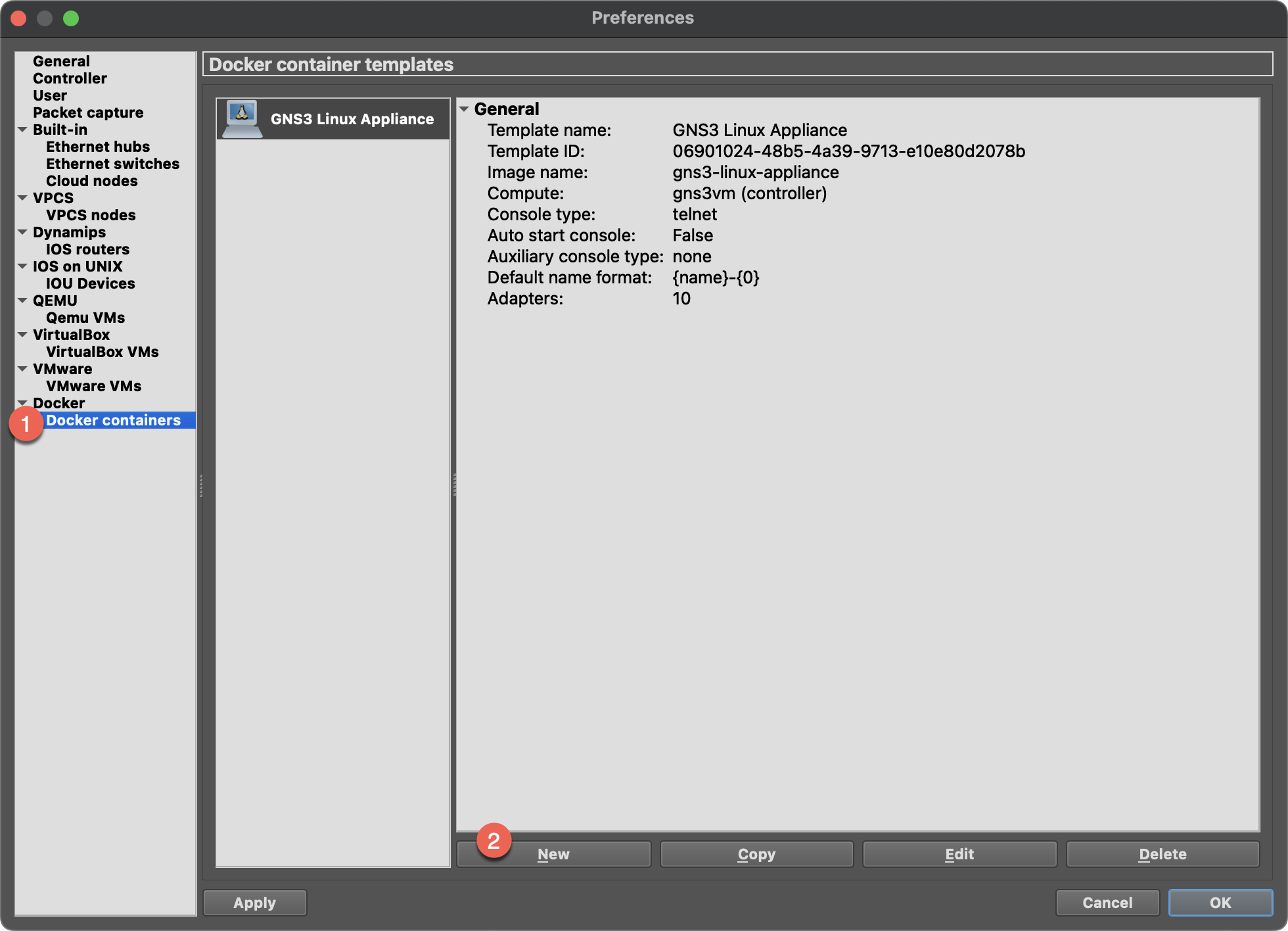Copy the selected Docker template
Viewport: 1288px width, 931px height.
pos(756,854)
